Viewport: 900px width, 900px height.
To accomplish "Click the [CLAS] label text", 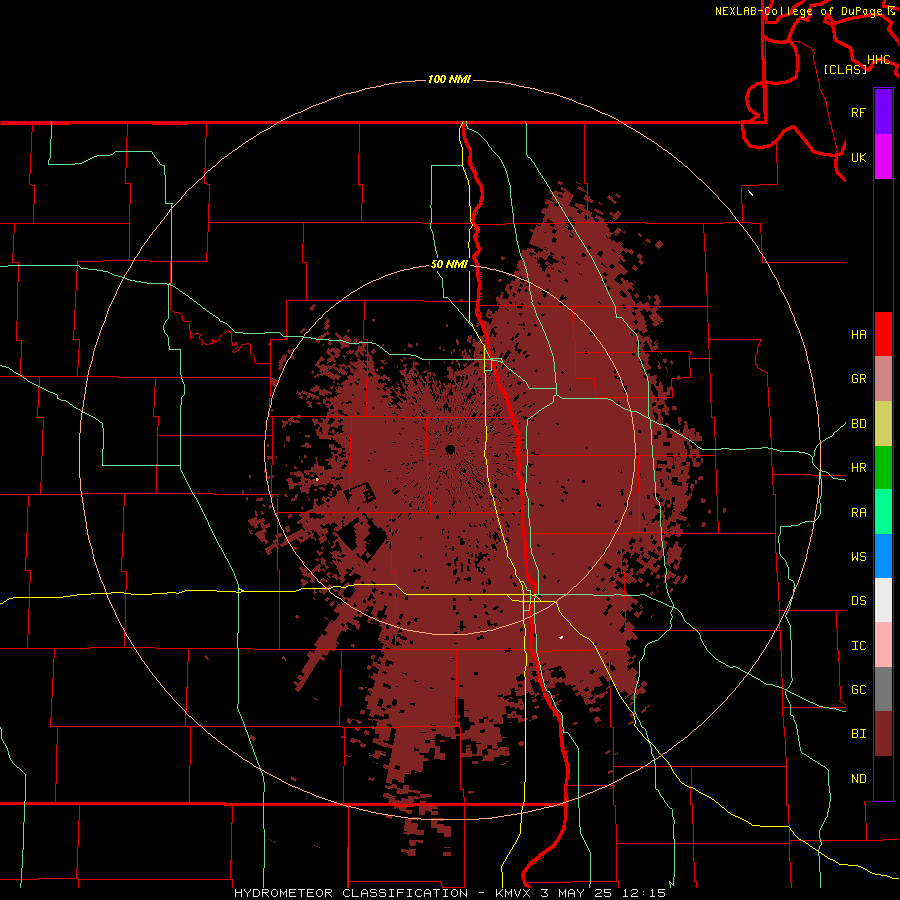I will pos(845,69).
